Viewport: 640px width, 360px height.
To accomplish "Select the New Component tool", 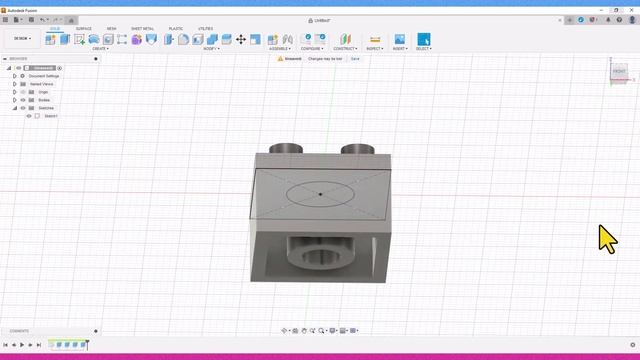I will (51, 39).
